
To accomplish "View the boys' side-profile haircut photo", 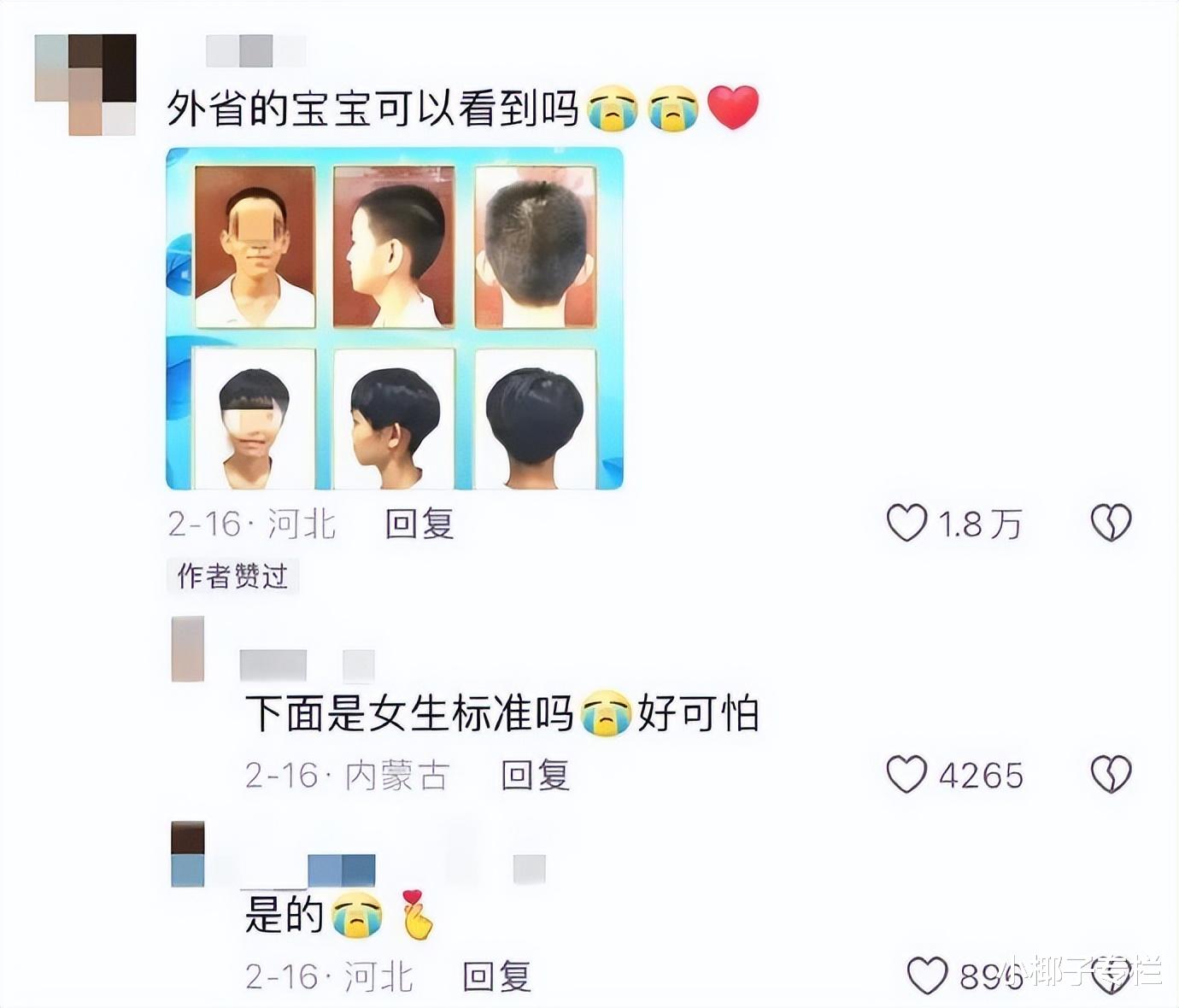I will tap(394, 246).
